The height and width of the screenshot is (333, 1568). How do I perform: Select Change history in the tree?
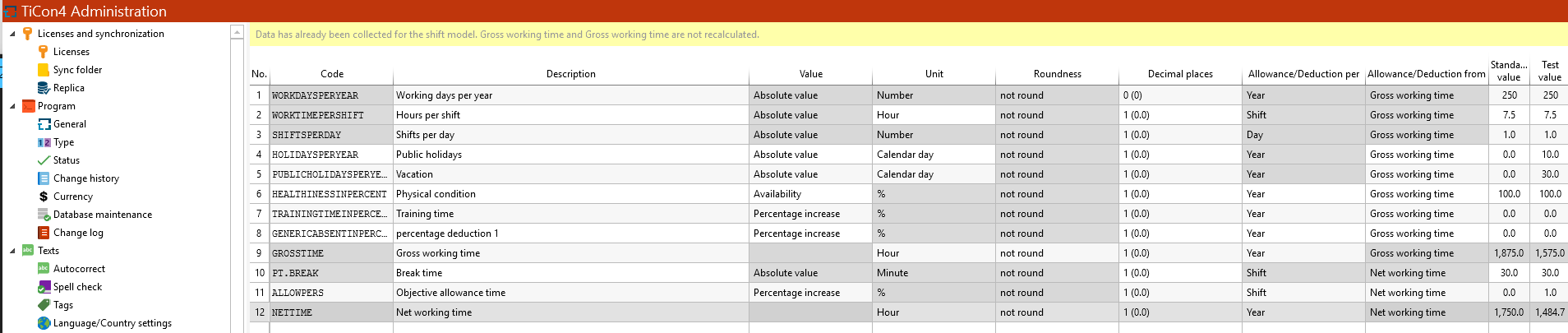point(85,178)
